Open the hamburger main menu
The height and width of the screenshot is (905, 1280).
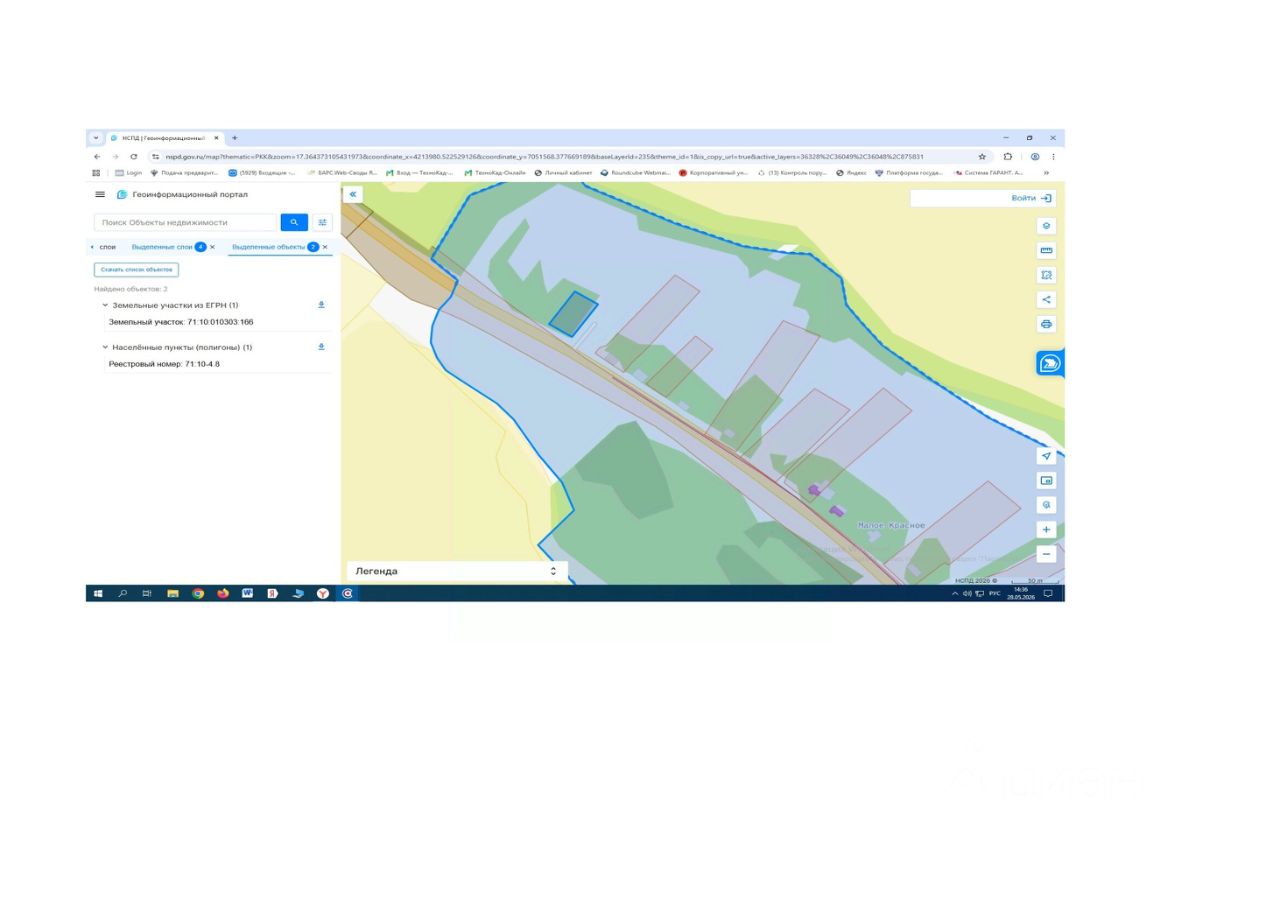pos(100,195)
